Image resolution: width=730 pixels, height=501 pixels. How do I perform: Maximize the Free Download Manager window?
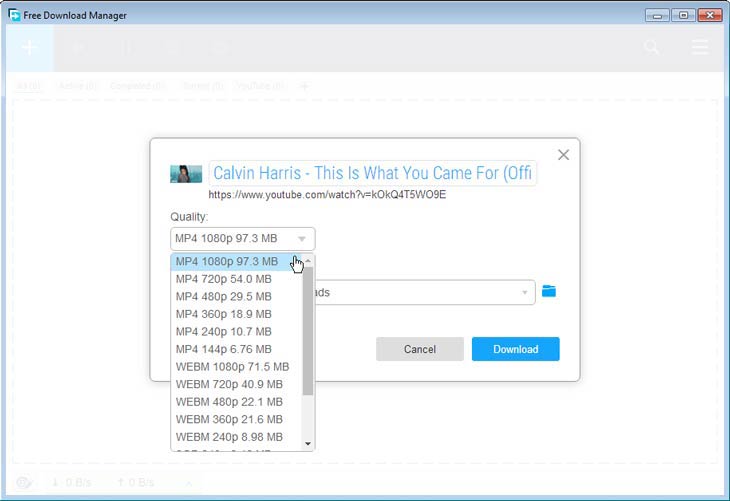tap(683, 15)
